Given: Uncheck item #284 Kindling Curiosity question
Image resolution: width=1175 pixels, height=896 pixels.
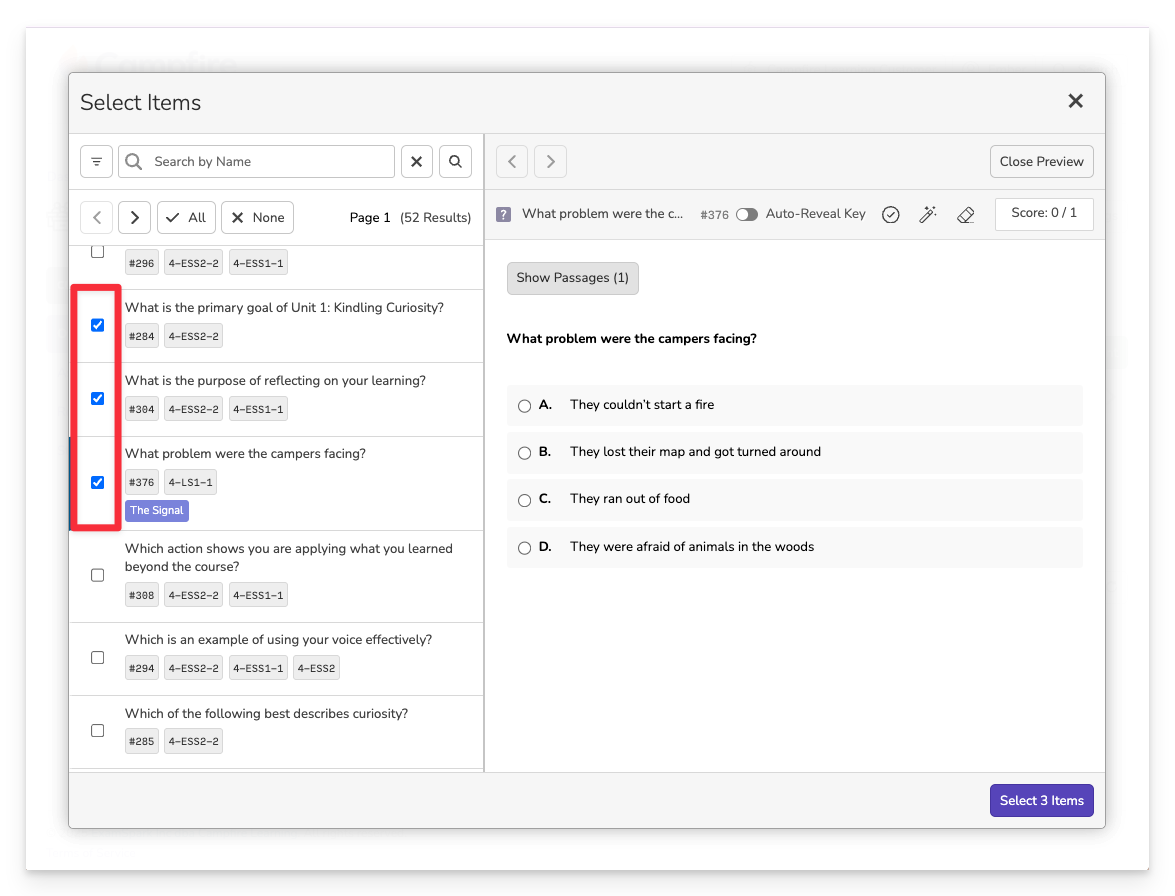Looking at the screenshot, I should tap(97, 325).
